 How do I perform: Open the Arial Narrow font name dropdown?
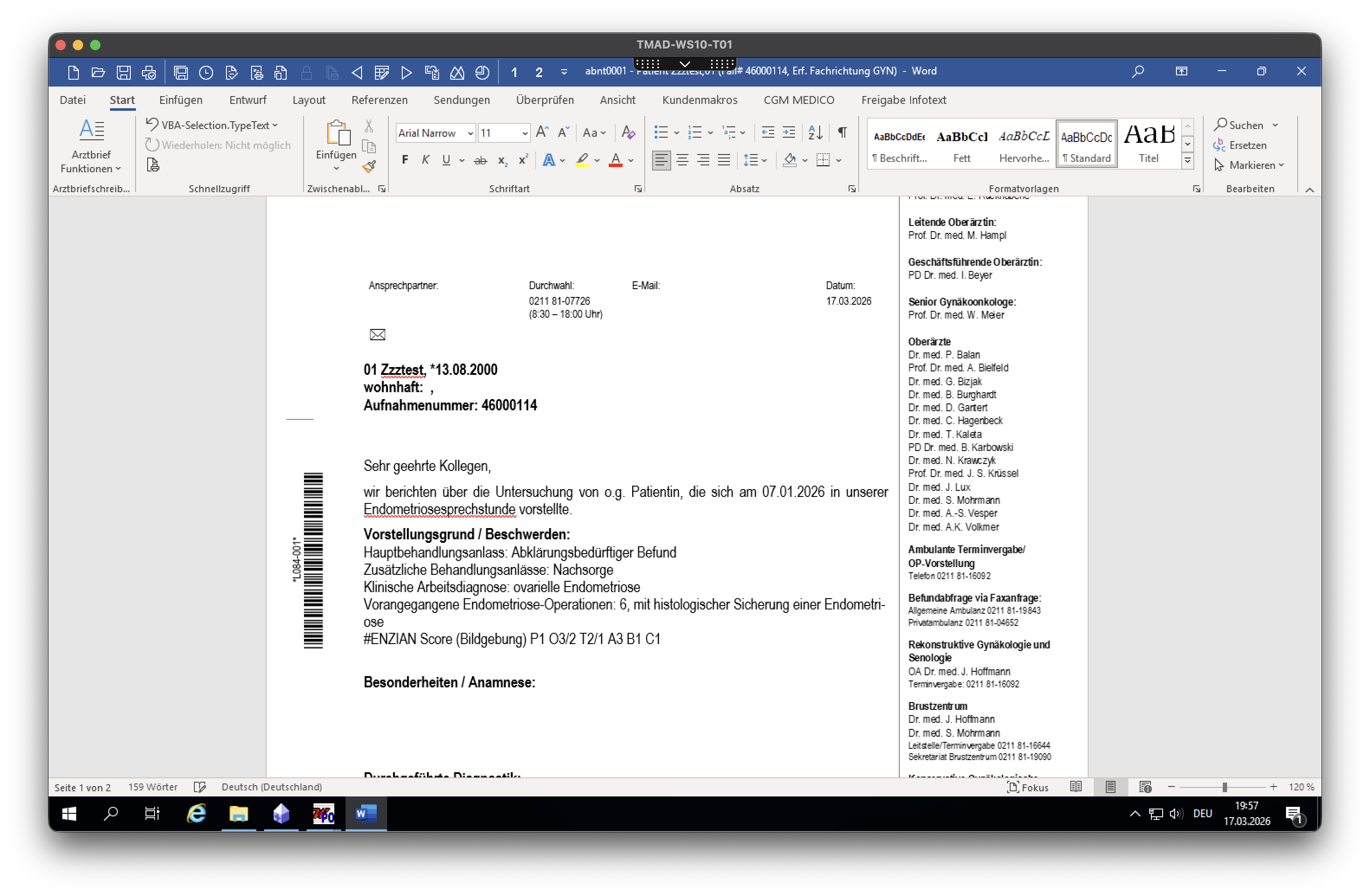click(470, 133)
